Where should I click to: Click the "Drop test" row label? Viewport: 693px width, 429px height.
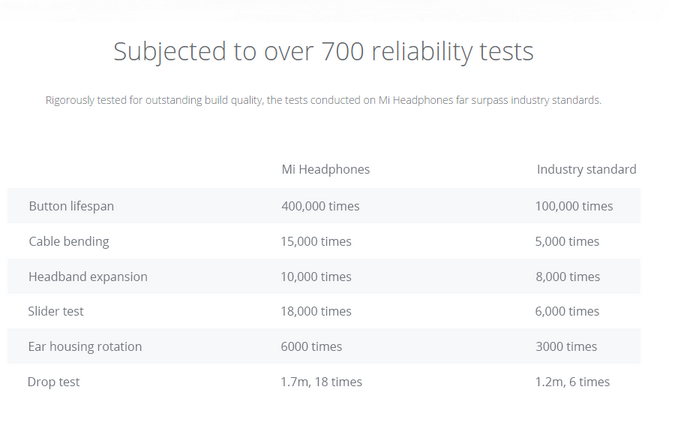[x=54, y=381]
